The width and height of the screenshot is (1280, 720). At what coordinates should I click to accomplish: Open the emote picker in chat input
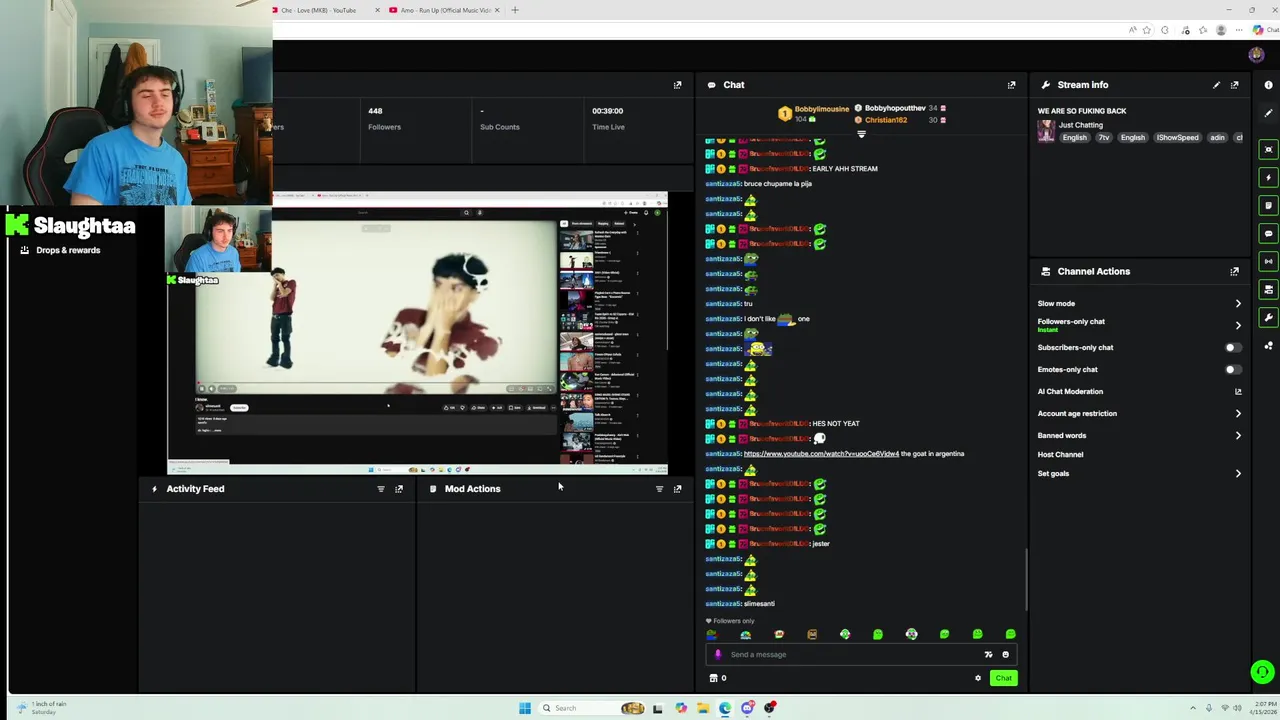click(x=1005, y=655)
